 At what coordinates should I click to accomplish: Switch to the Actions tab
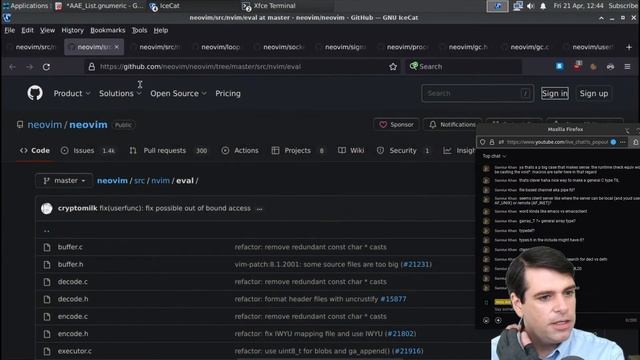pyautogui.click(x=240, y=151)
